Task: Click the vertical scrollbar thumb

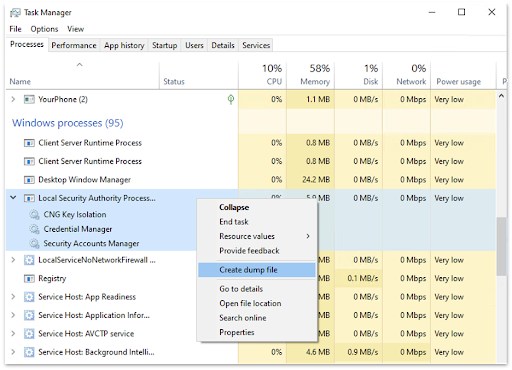Action: click(x=501, y=246)
